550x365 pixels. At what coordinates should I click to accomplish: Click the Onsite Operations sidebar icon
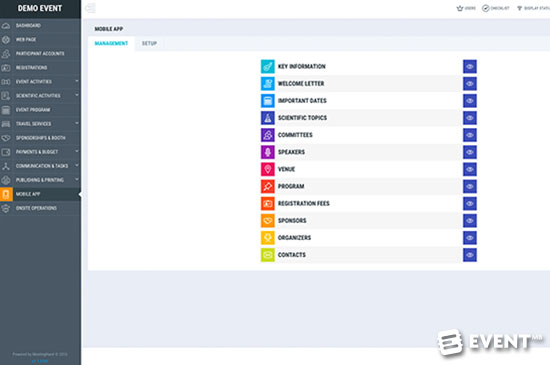(6, 208)
